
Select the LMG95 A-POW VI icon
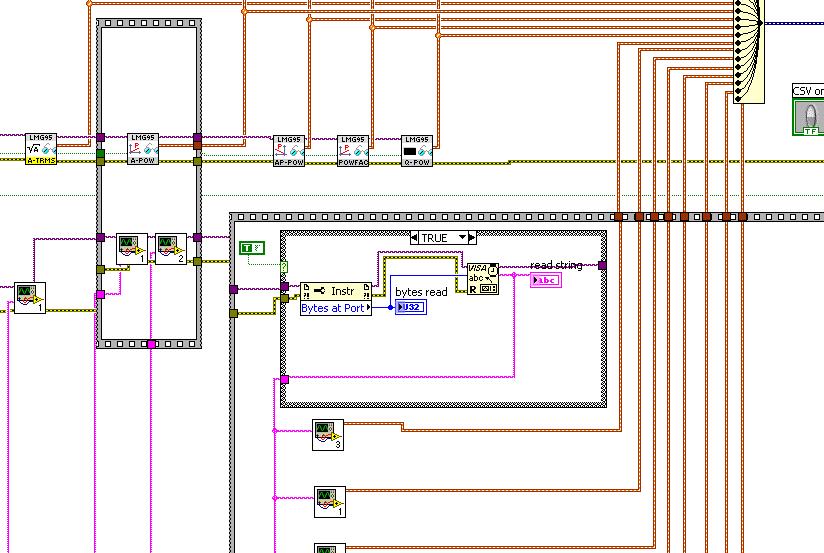[x=142, y=149]
